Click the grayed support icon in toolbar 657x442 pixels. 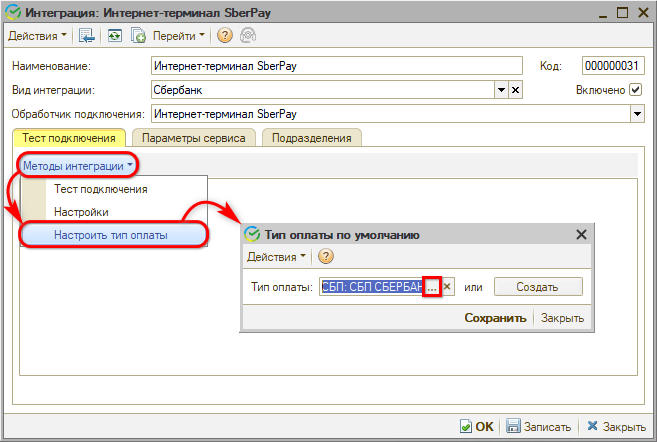(x=248, y=36)
